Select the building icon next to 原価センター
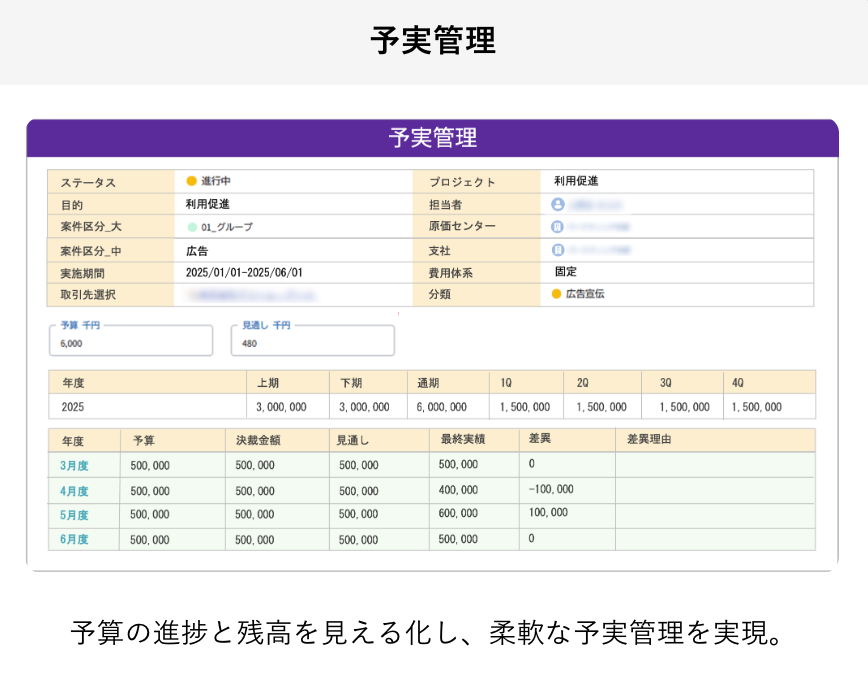Screen dimensions: 868x674 pyautogui.click(x=557, y=225)
